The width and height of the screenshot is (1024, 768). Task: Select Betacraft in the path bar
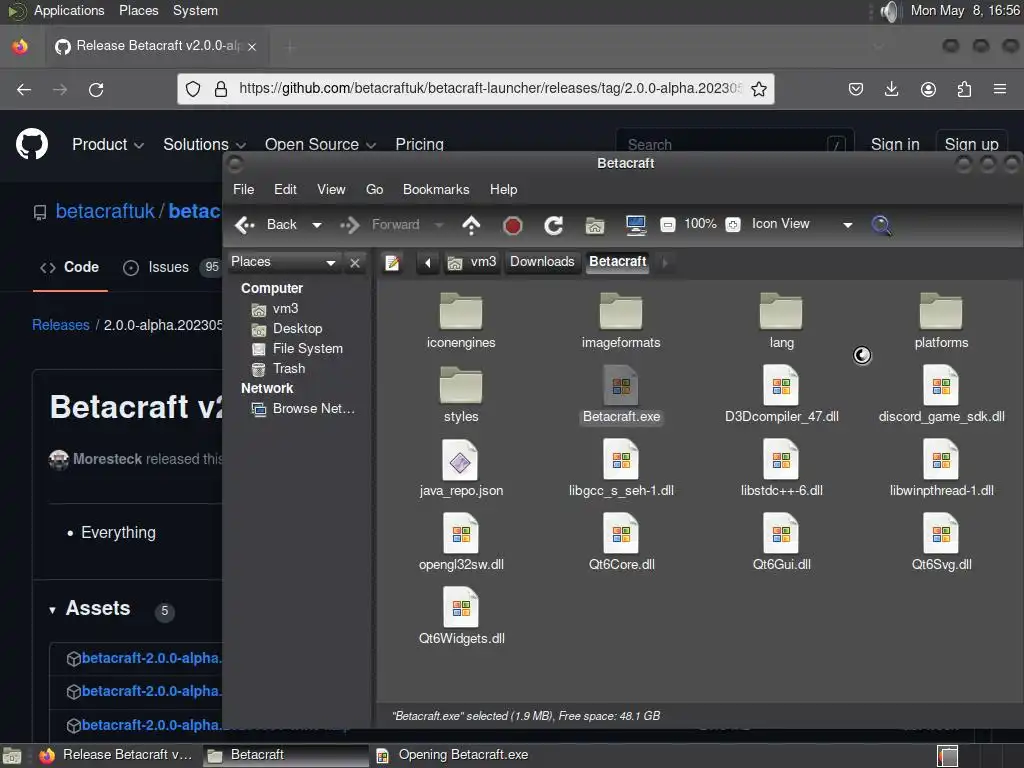point(617,262)
